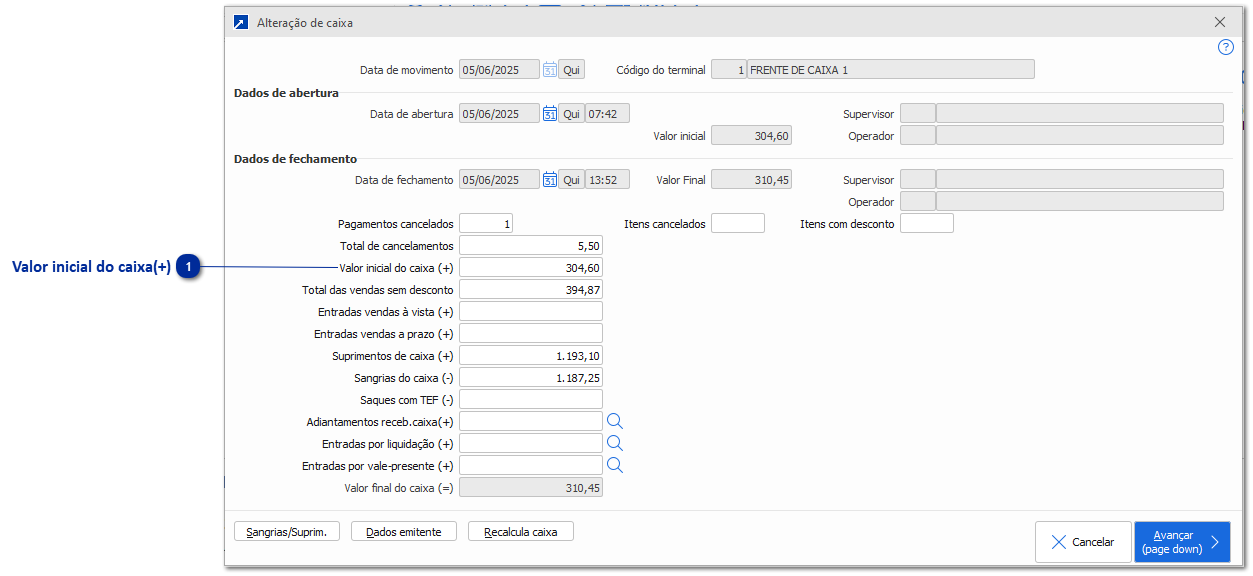Click Sangrias do caixa field
This screenshot has width=1253, height=576.
[531, 378]
